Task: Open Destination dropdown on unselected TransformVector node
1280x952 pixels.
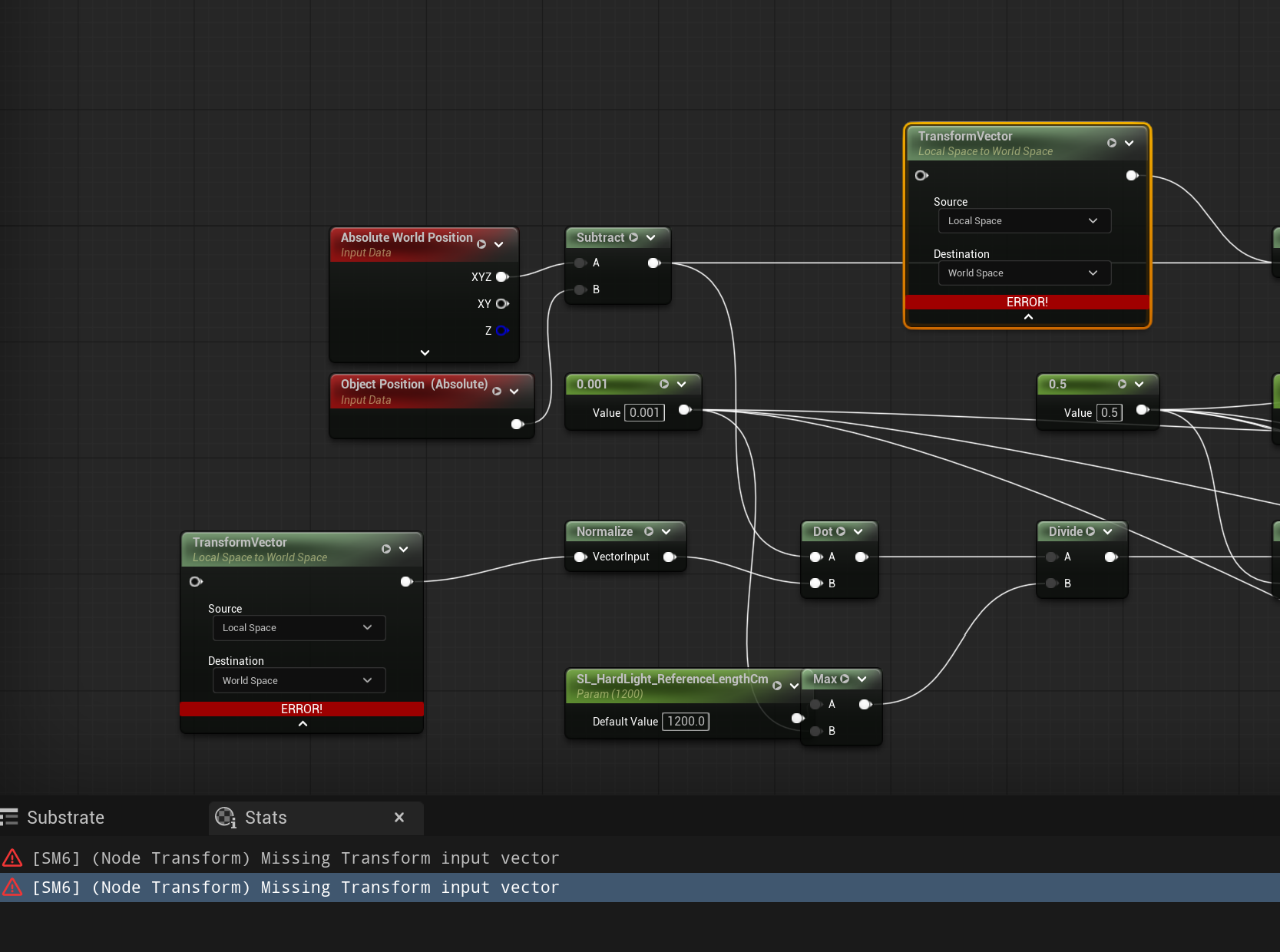Action: [x=299, y=681]
